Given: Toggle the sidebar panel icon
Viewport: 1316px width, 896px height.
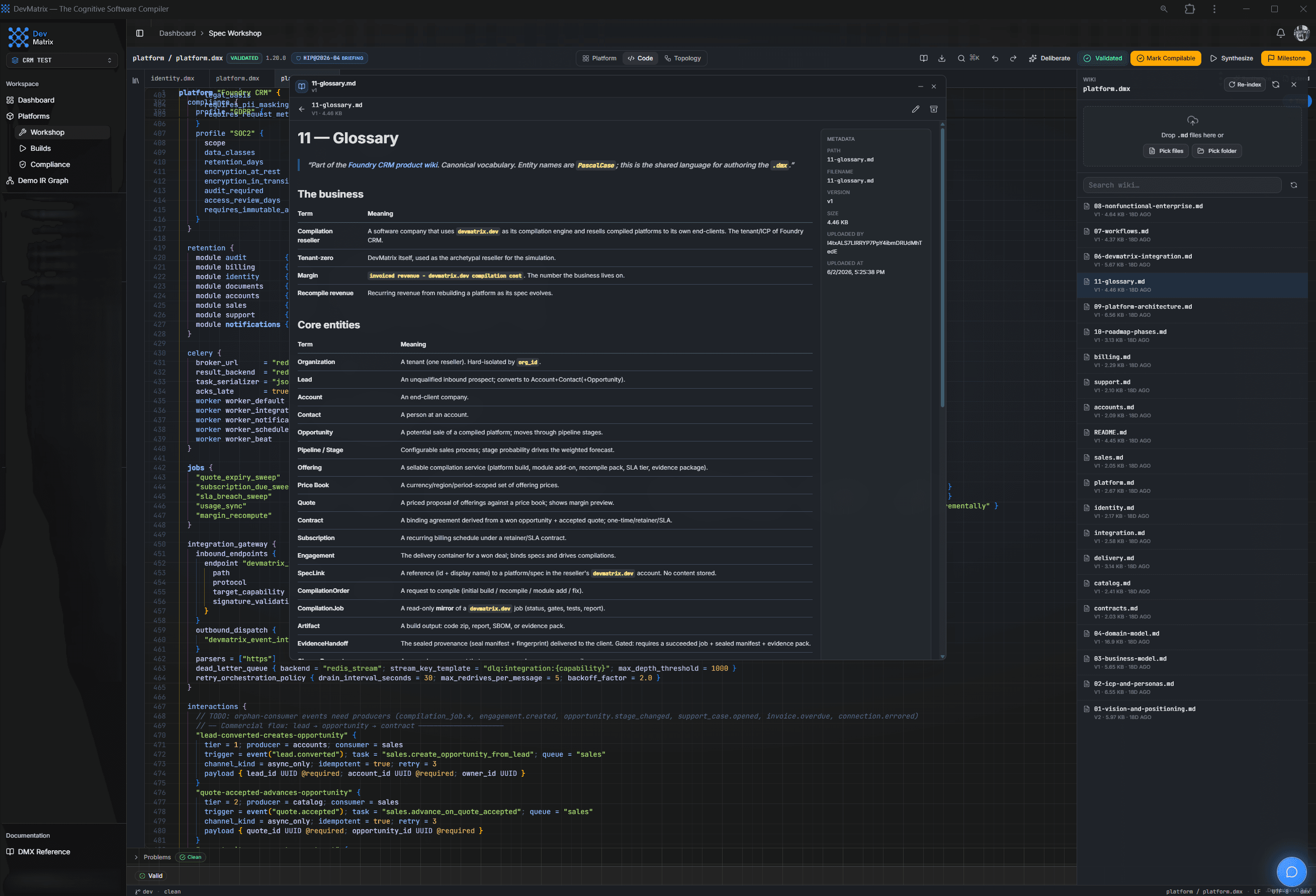Looking at the screenshot, I should tap(140, 33).
